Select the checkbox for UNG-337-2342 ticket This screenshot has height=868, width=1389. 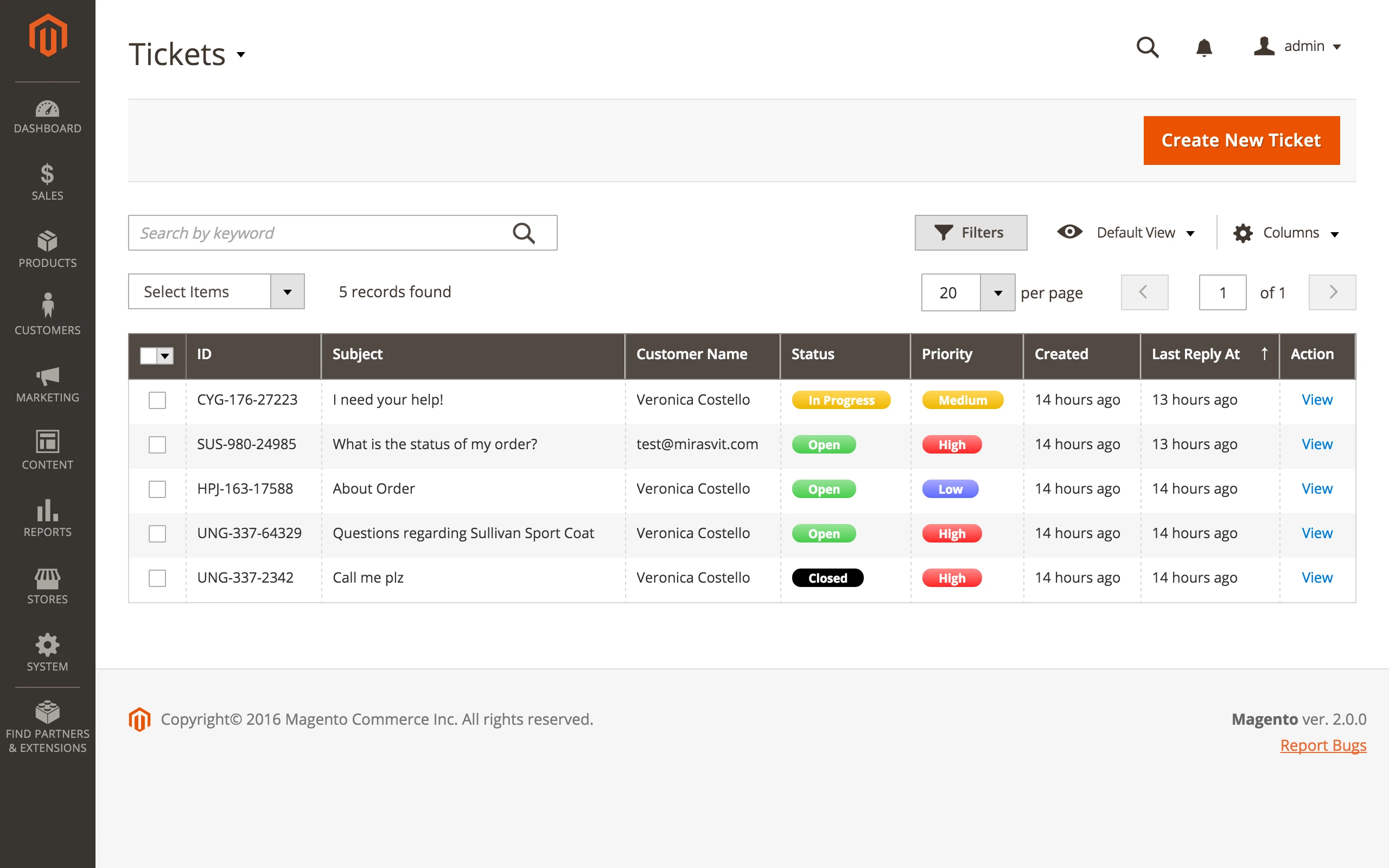[157, 578]
